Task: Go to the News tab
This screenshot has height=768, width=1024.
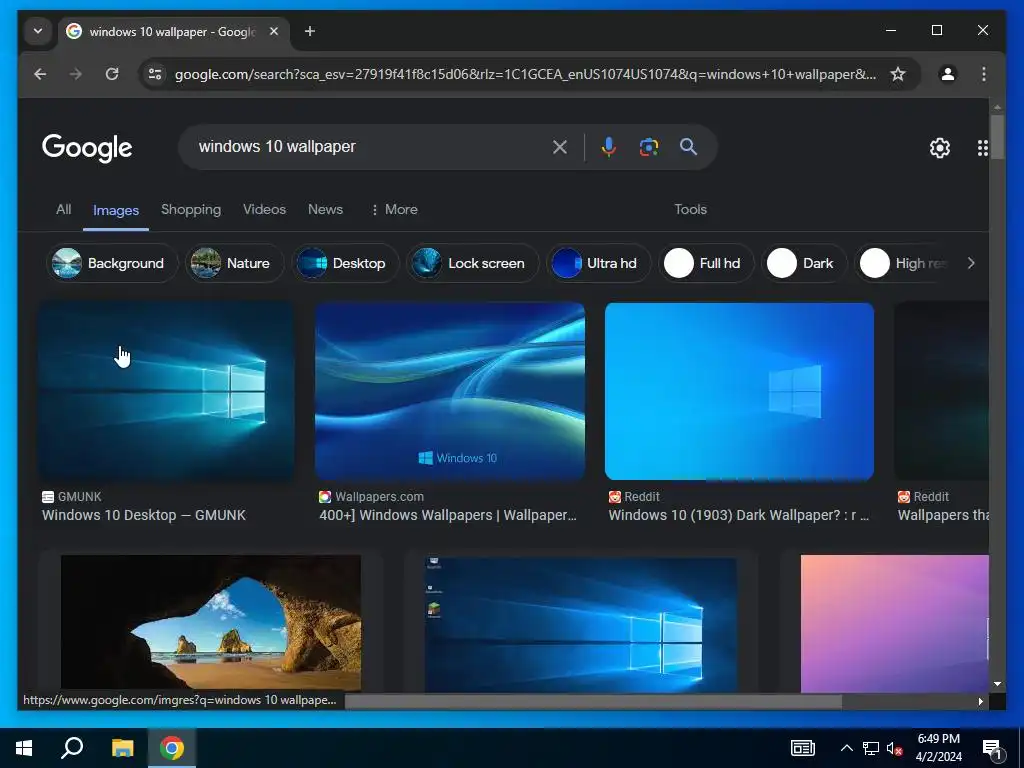Action: (x=325, y=210)
